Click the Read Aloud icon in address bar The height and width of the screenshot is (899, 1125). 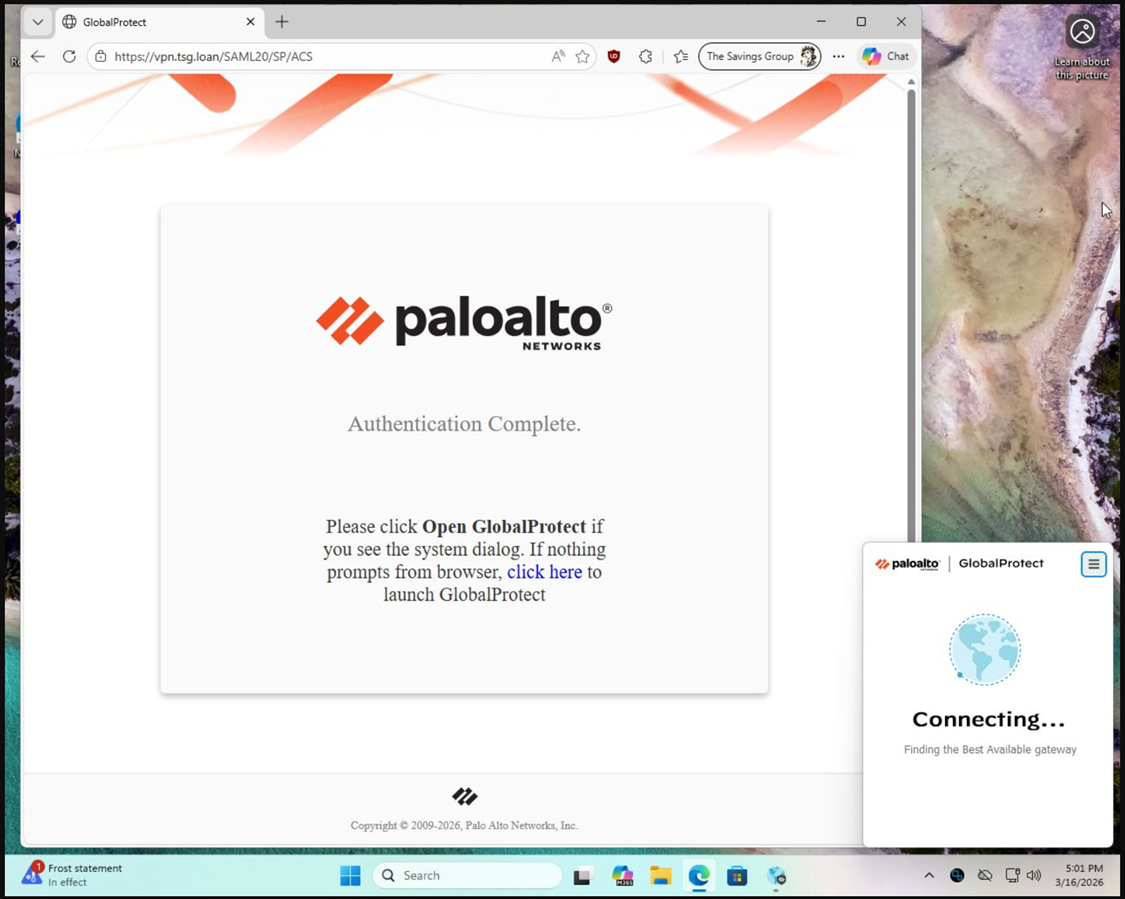[x=558, y=57]
